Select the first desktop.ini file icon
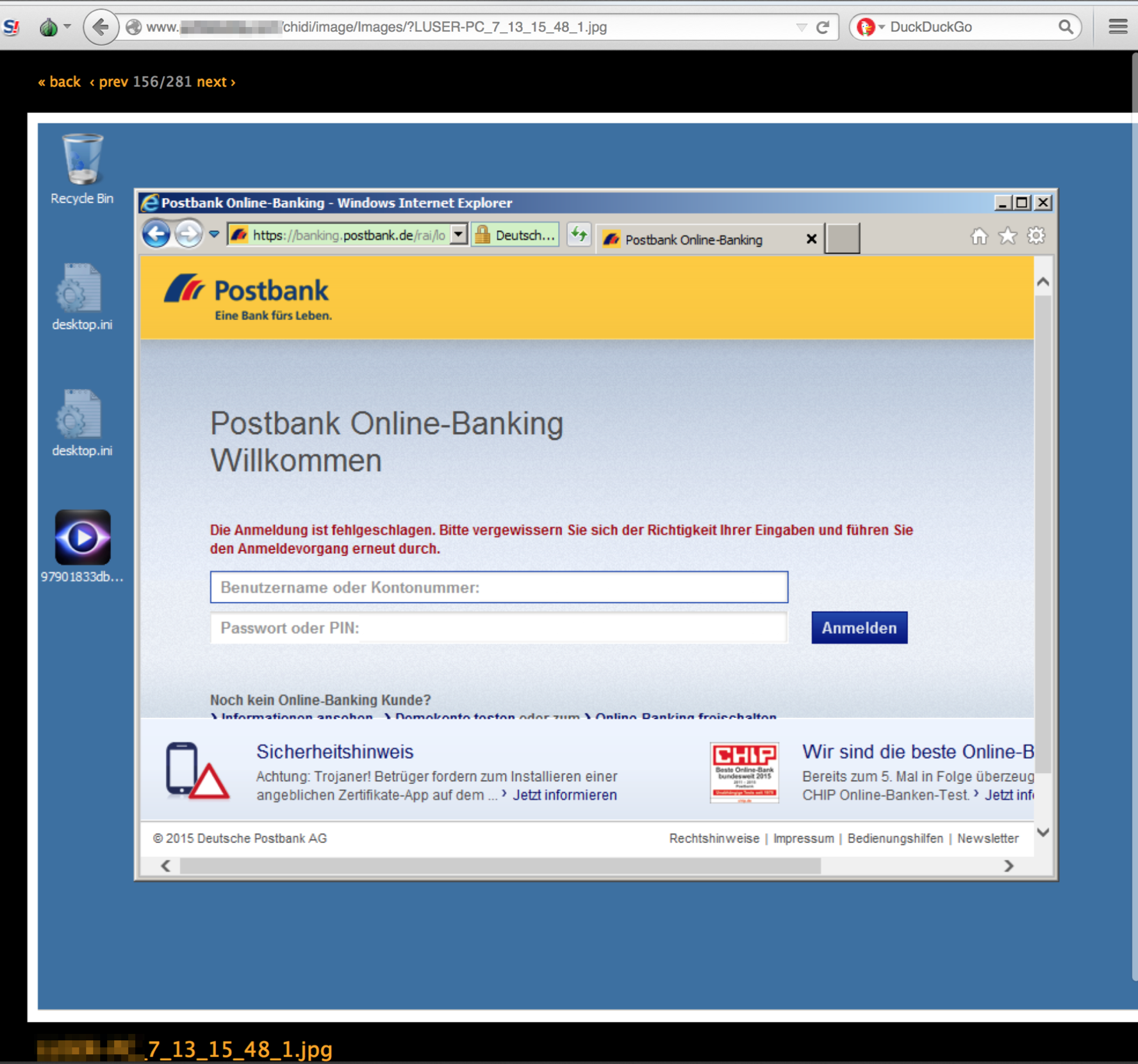This screenshot has width=1138, height=1064. (82, 297)
